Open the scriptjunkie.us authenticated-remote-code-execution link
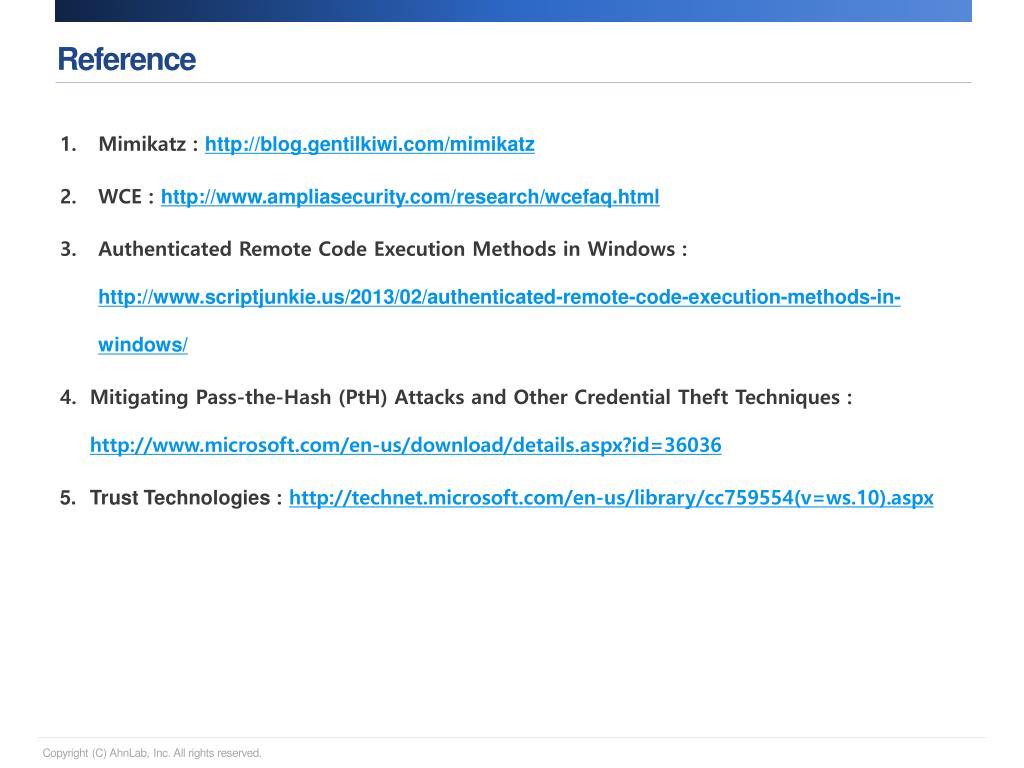The image size is (1024, 768). [500, 297]
